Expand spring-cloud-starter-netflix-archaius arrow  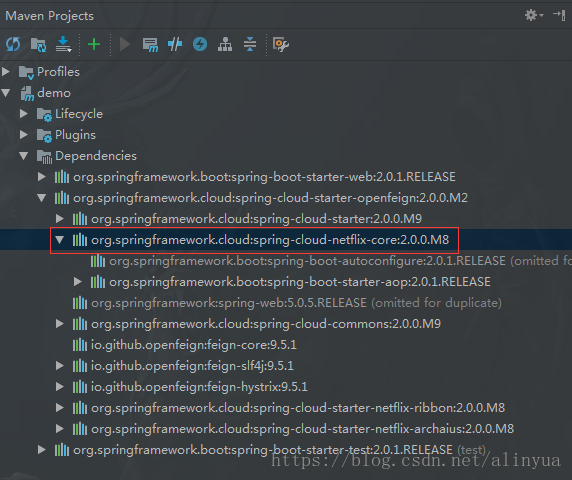click(60, 429)
